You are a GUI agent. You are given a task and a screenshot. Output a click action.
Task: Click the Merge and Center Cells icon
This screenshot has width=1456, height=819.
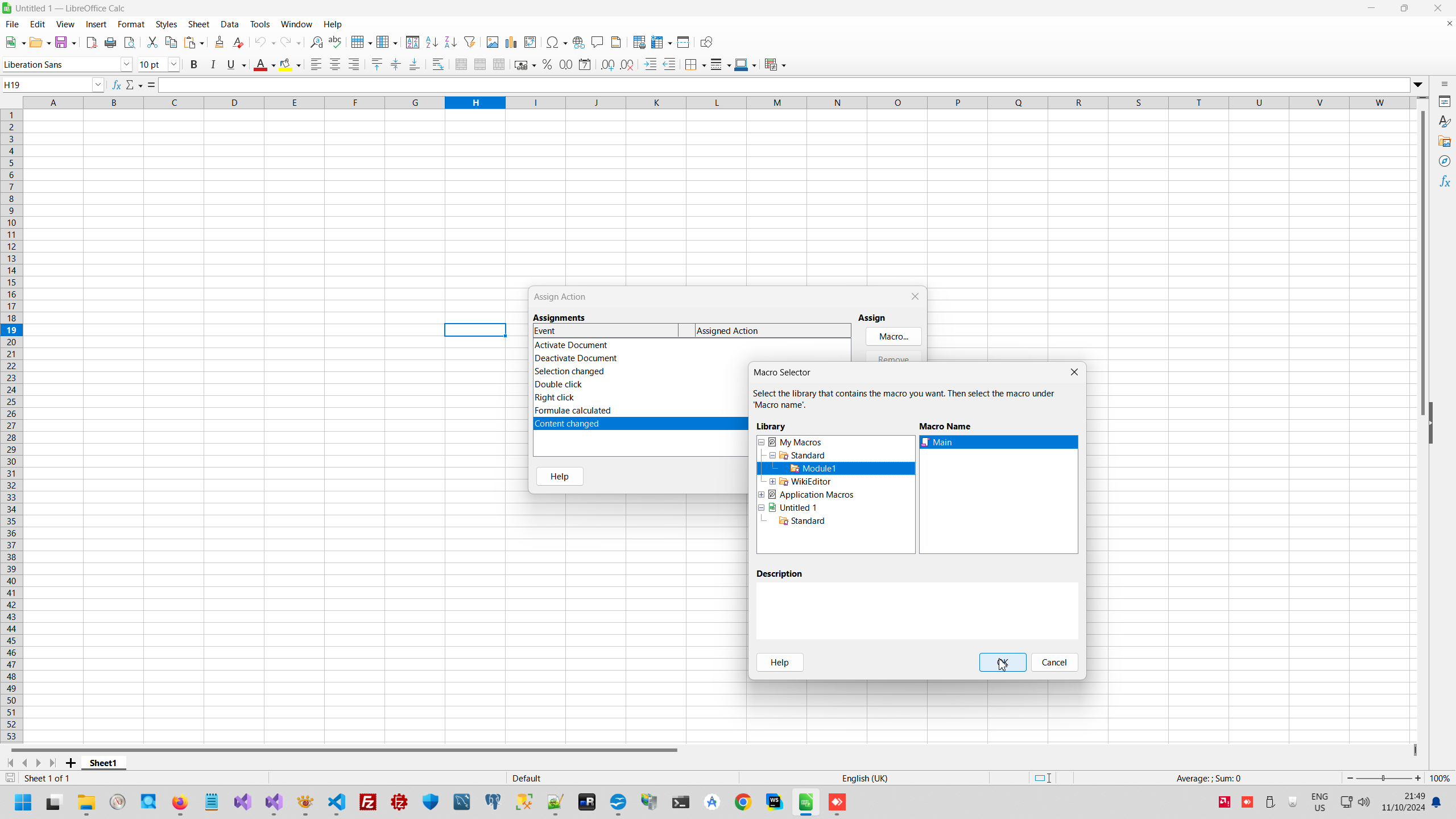pos(461,64)
